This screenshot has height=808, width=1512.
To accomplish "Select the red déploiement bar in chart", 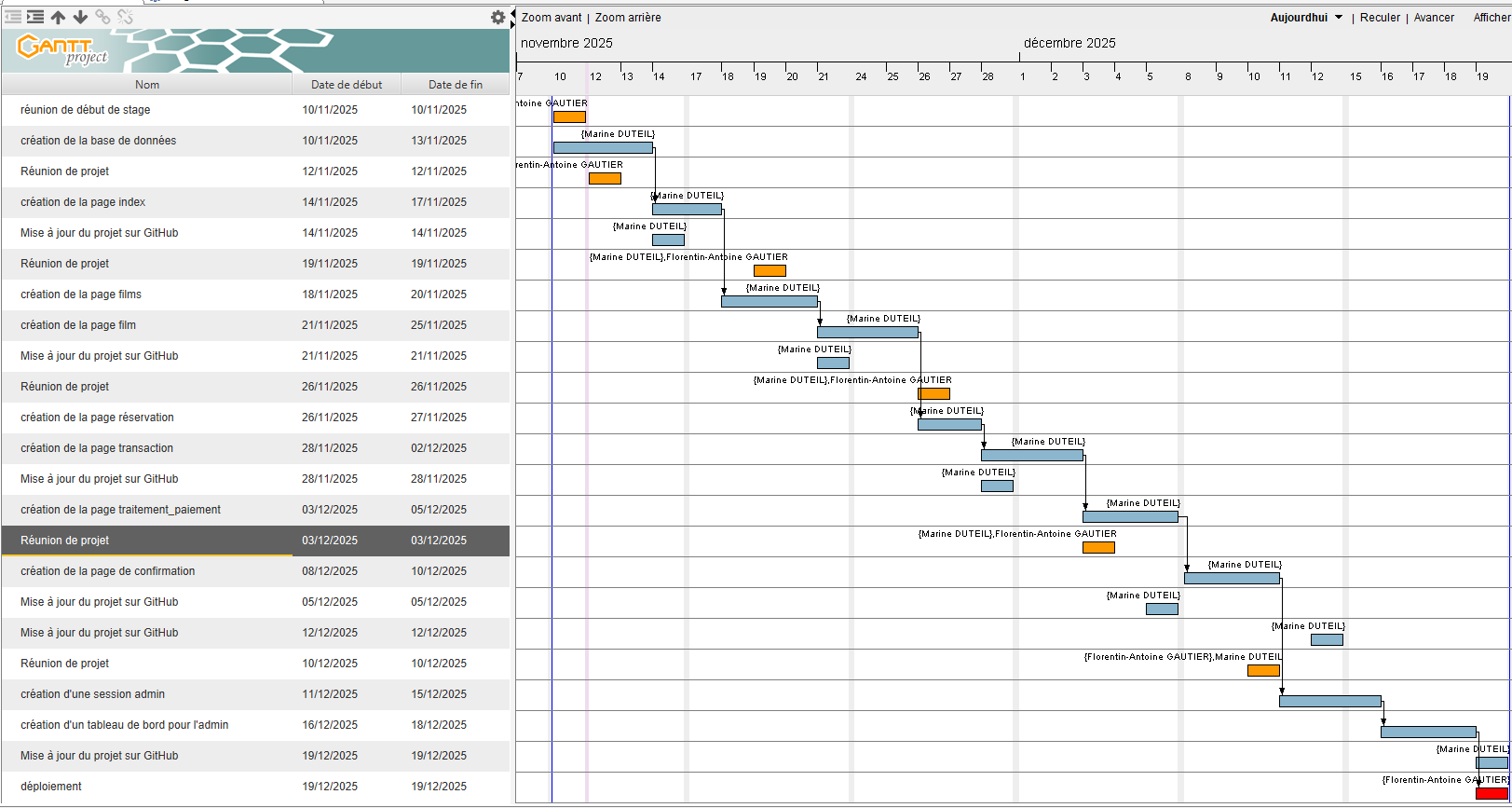I will point(1492,793).
